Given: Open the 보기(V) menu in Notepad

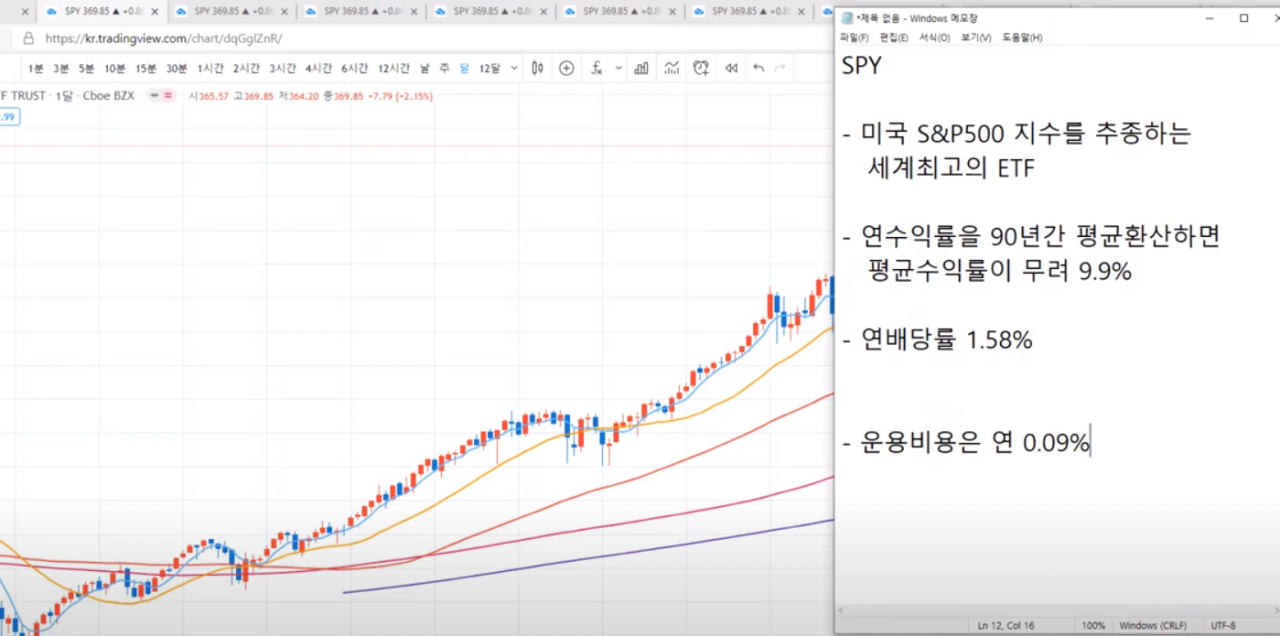Looking at the screenshot, I should coord(975,37).
